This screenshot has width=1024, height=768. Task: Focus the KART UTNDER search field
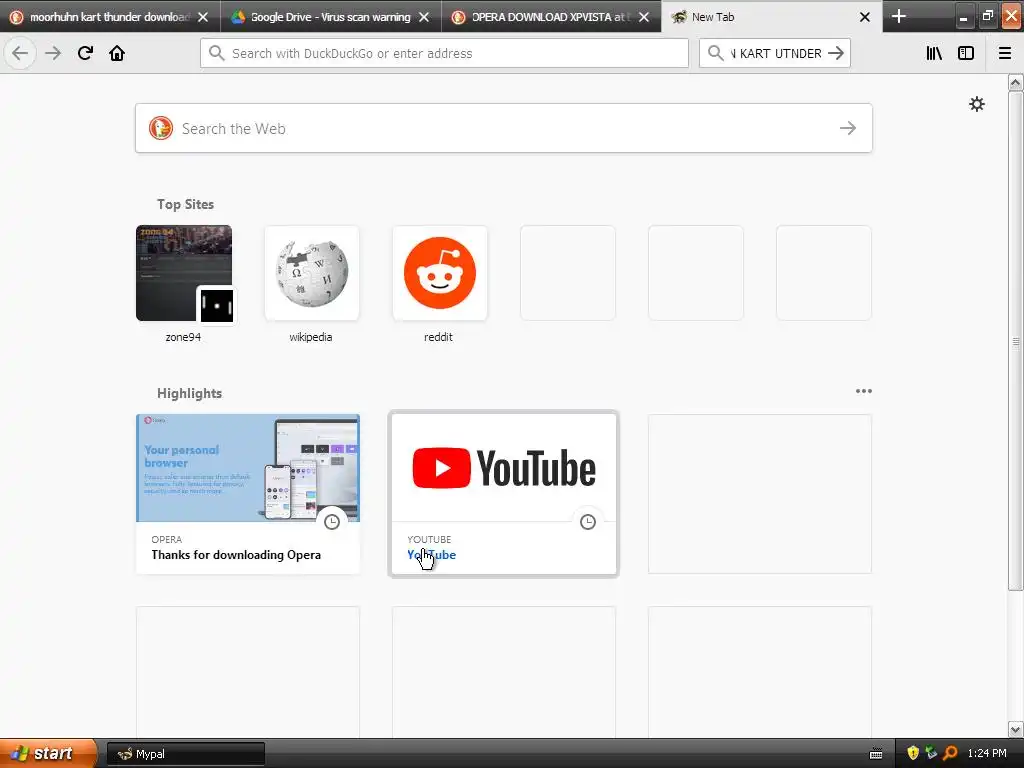775,53
